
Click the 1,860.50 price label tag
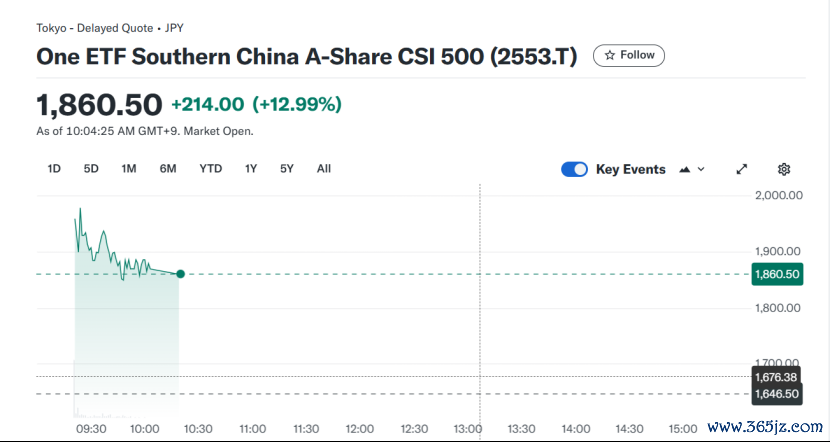pos(777,274)
